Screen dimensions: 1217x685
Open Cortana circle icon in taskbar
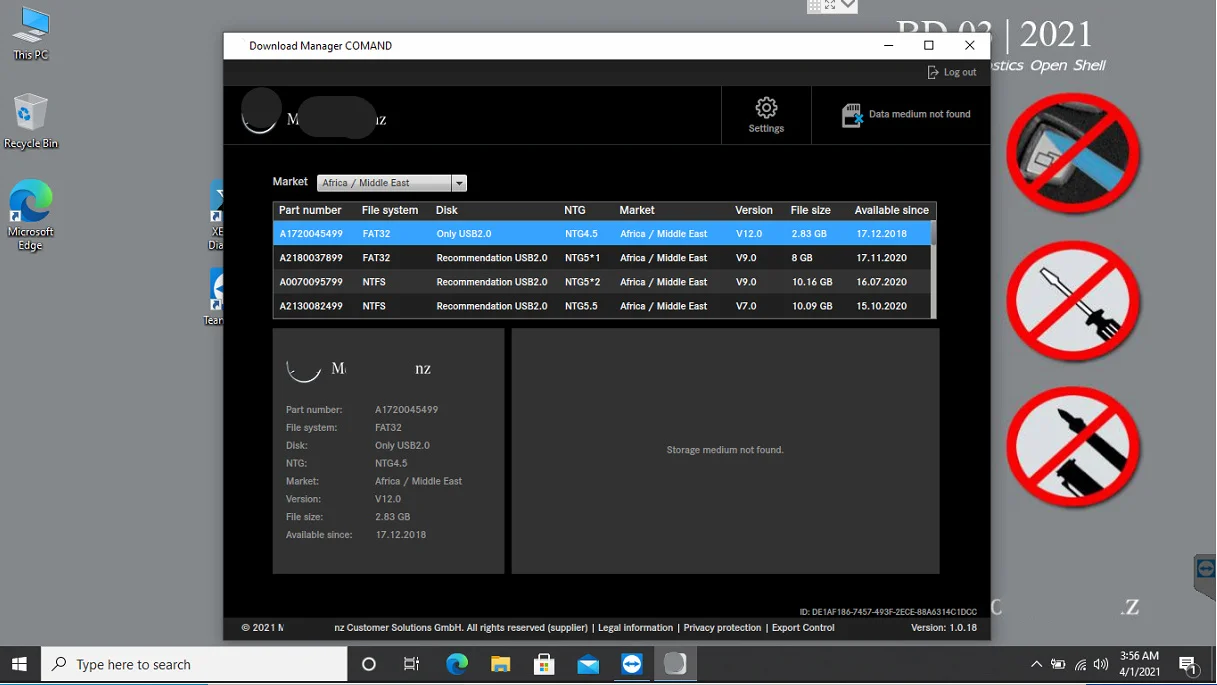pyautogui.click(x=368, y=664)
